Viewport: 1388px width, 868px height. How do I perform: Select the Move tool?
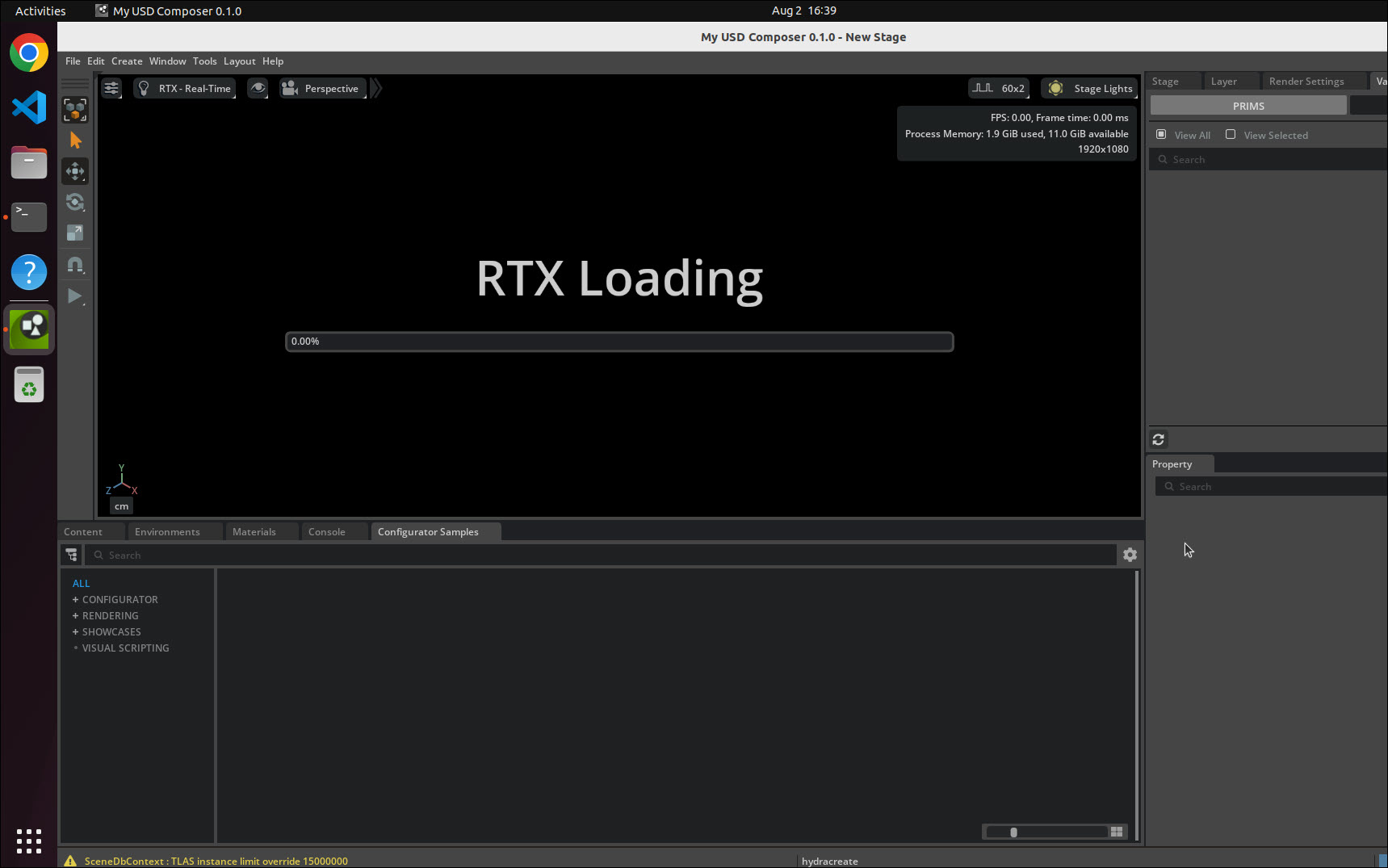pos(75,171)
